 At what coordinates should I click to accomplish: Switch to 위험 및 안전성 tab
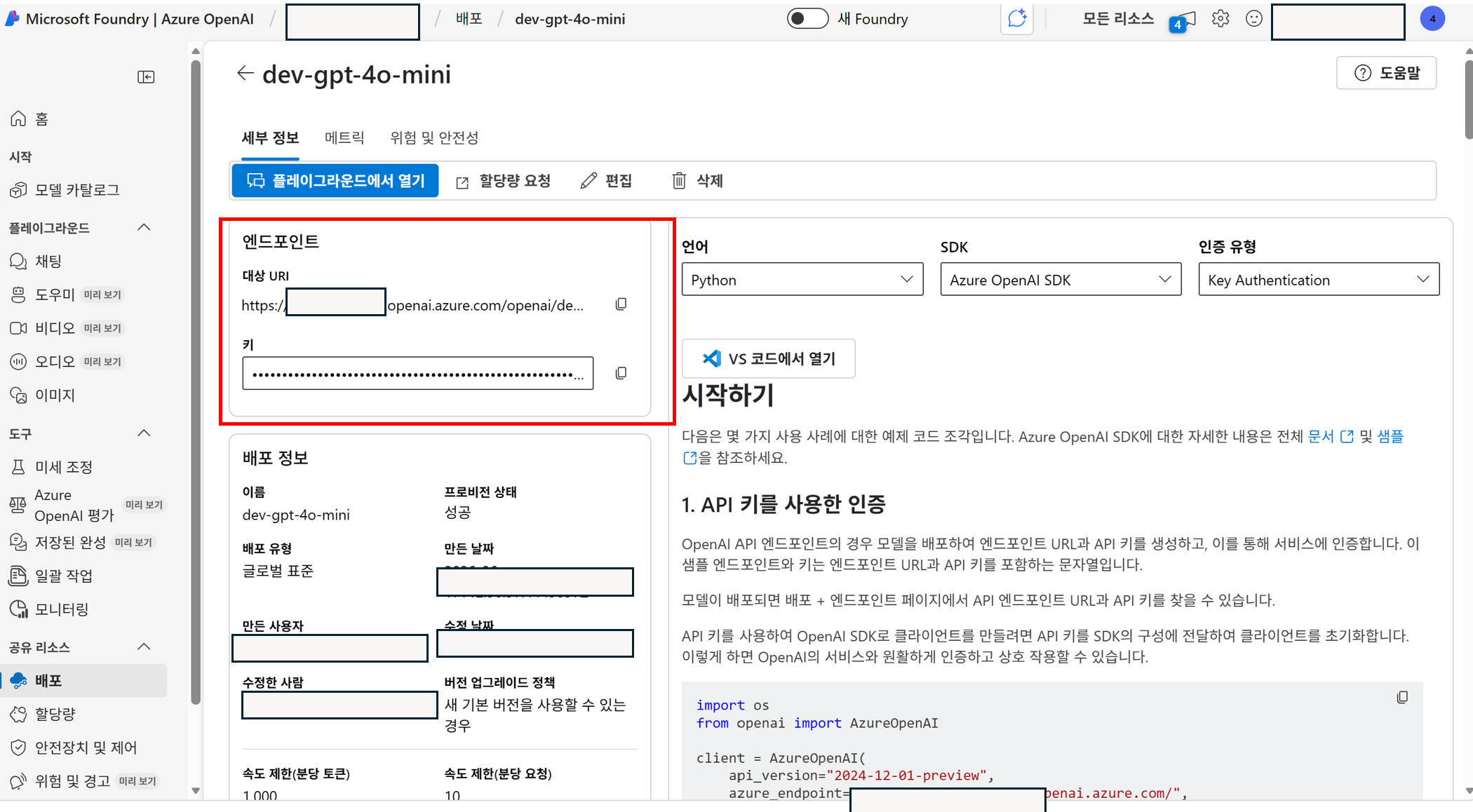pos(434,138)
